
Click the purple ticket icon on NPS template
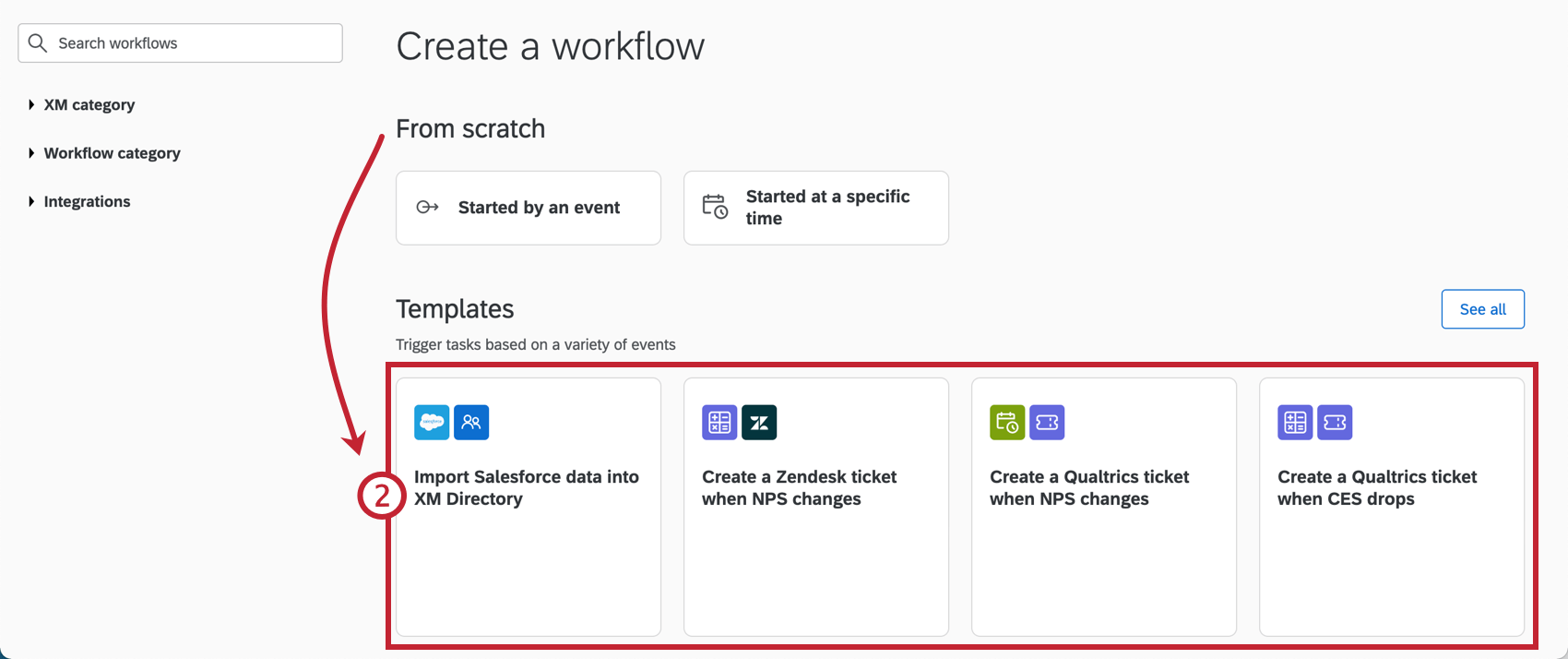tap(1047, 422)
